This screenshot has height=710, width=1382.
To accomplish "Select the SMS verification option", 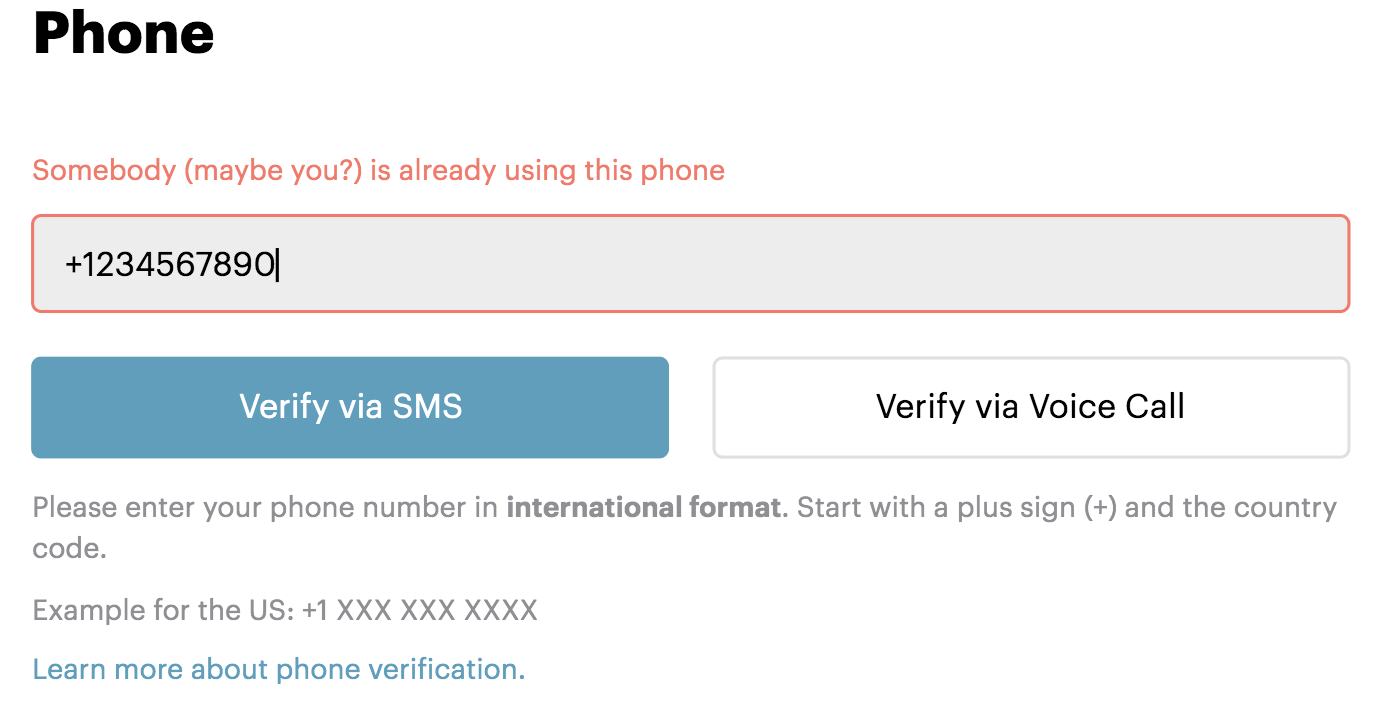I will pyautogui.click(x=350, y=407).
